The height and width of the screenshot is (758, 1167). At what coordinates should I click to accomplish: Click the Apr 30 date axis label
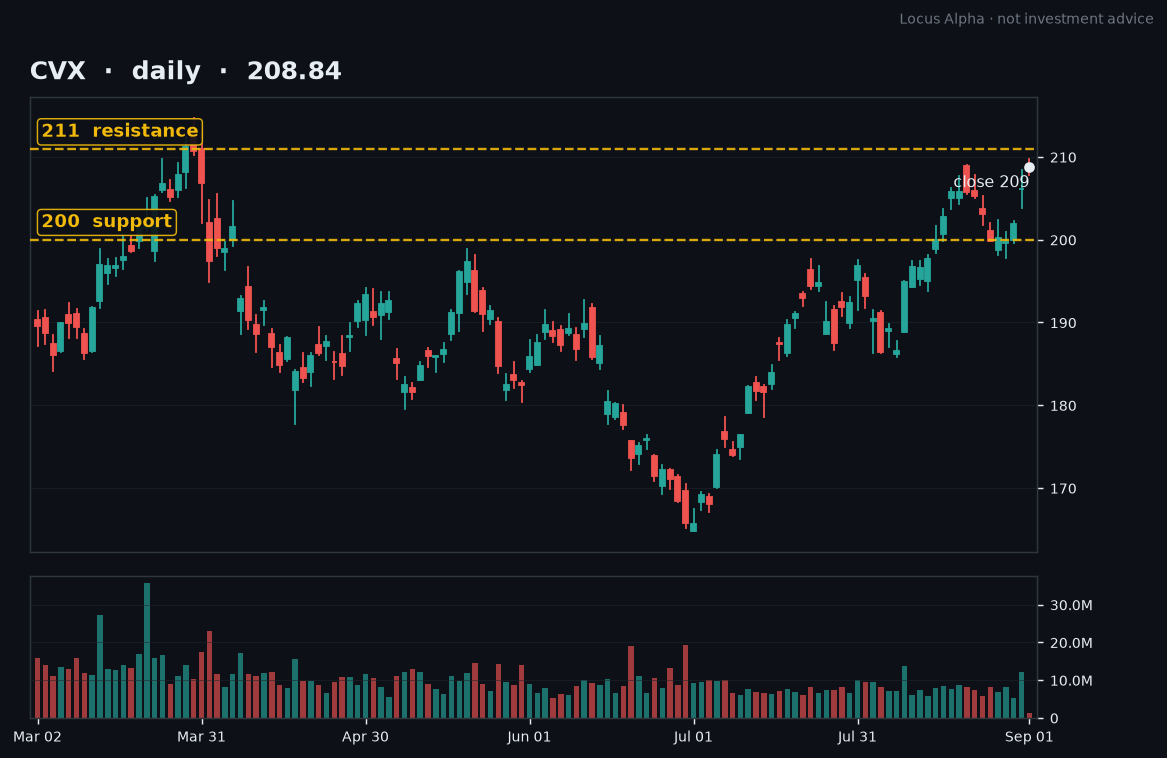(365, 737)
